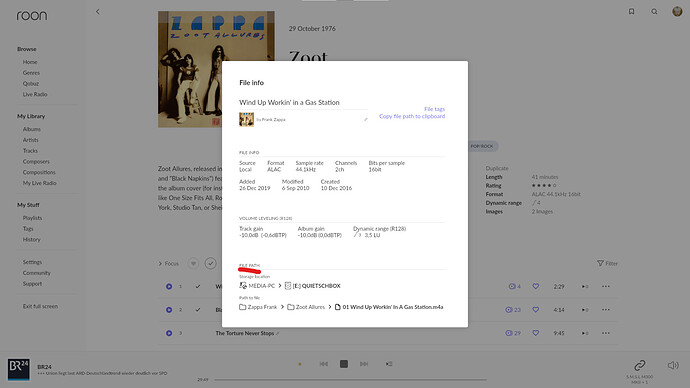
Task: Open the Home page in sidebar
Action: pyautogui.click(x=30, y=62)
